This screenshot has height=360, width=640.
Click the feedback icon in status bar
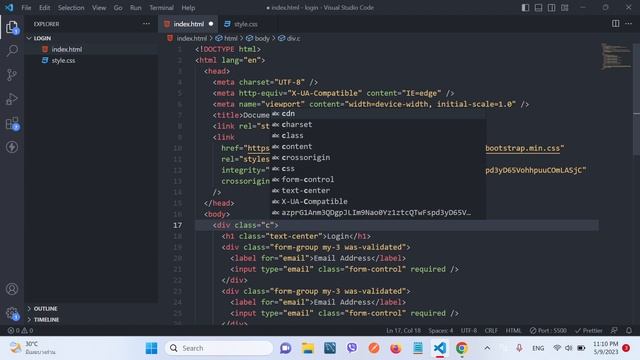pyautogui.click(x=614, y=331)
